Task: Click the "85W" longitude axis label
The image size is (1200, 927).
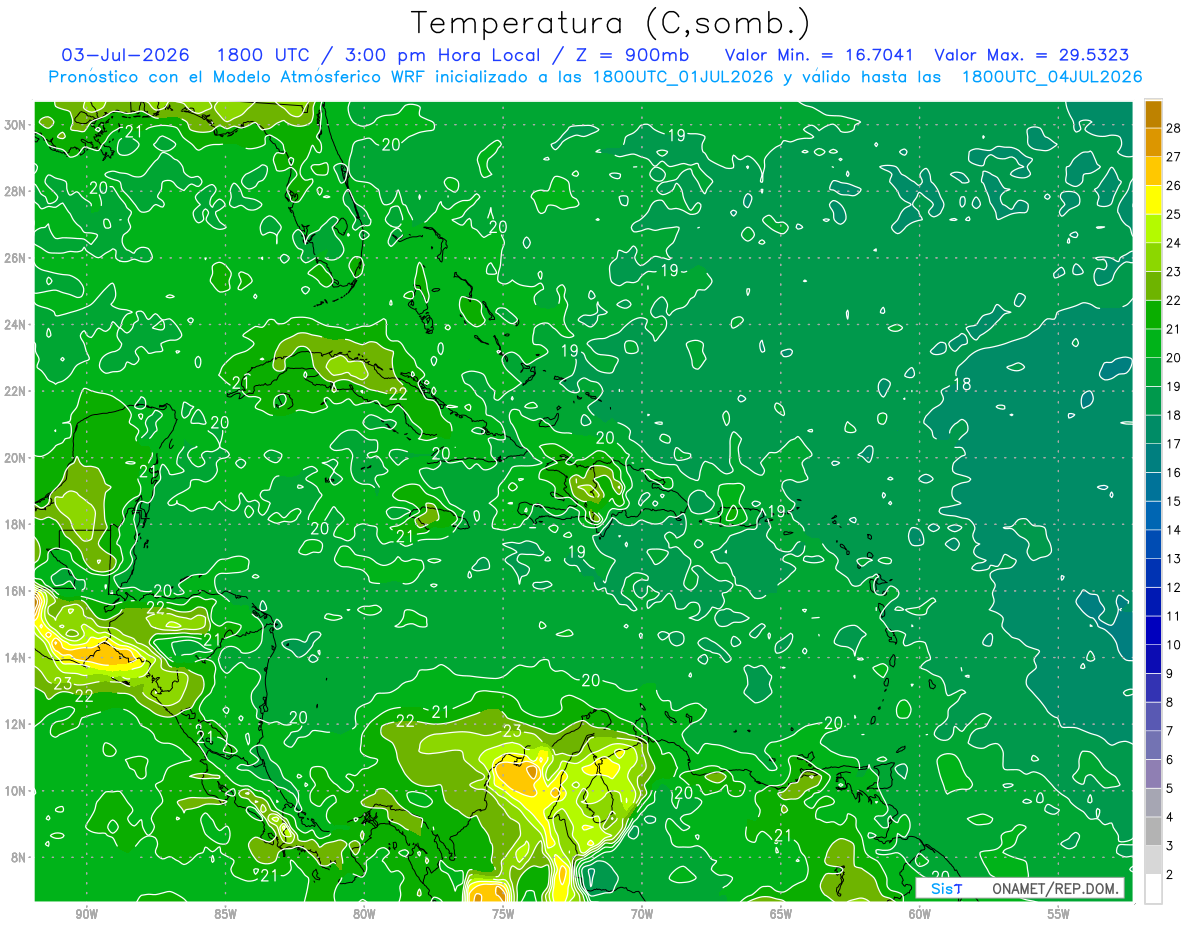Action: (225, 914)
